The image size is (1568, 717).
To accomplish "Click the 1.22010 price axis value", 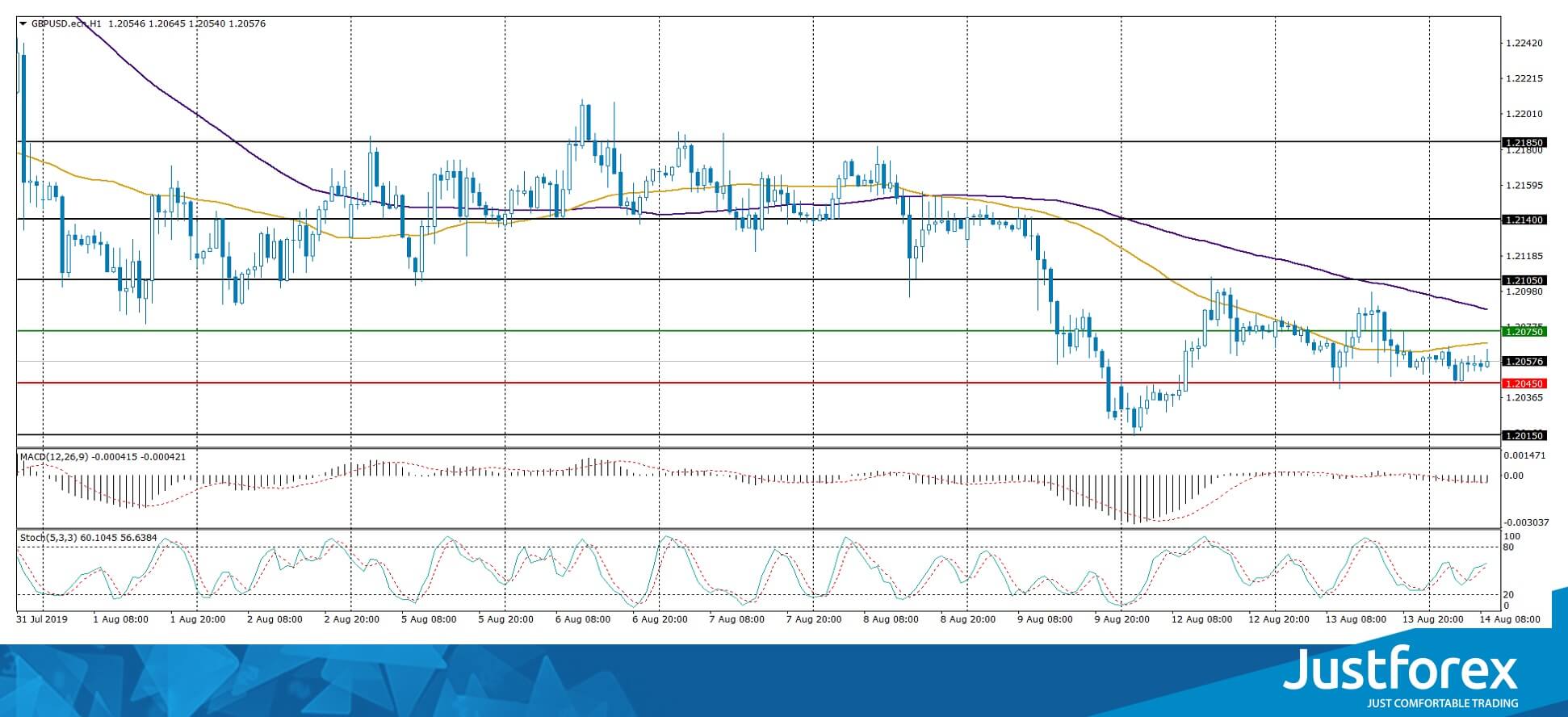I will point(1524,114).
